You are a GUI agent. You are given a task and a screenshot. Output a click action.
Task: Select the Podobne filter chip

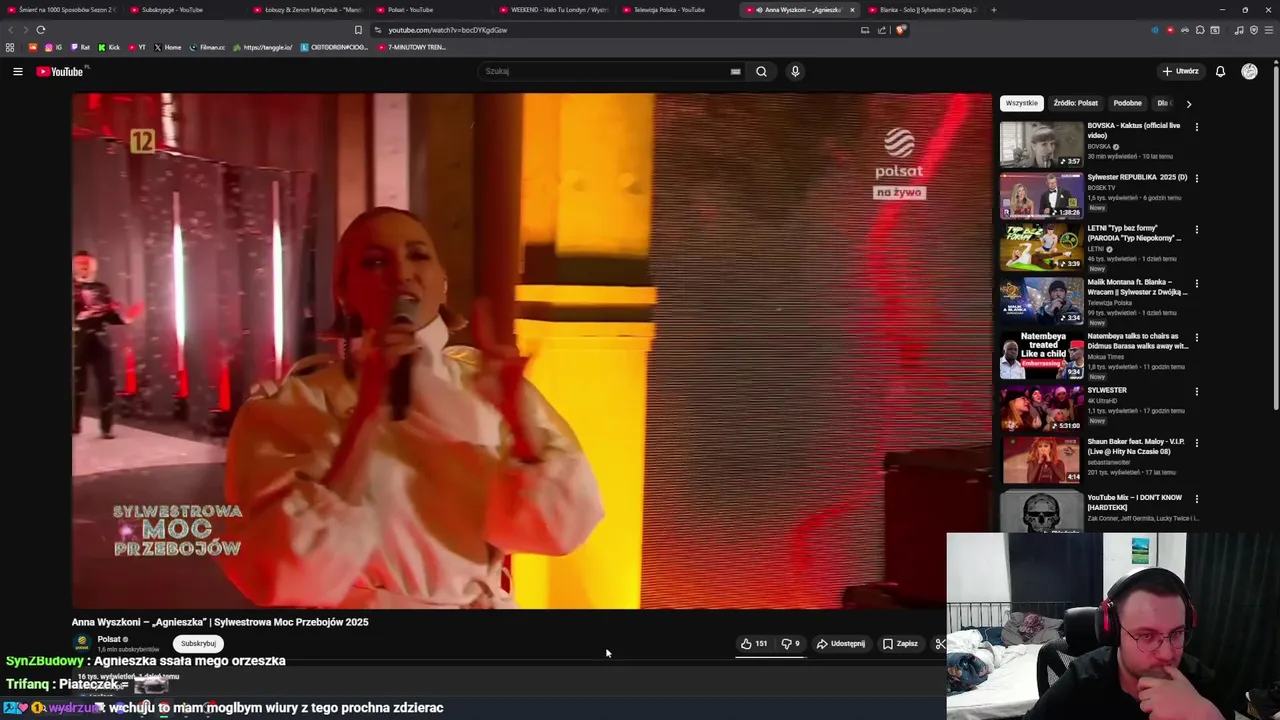click(1127, 103)
